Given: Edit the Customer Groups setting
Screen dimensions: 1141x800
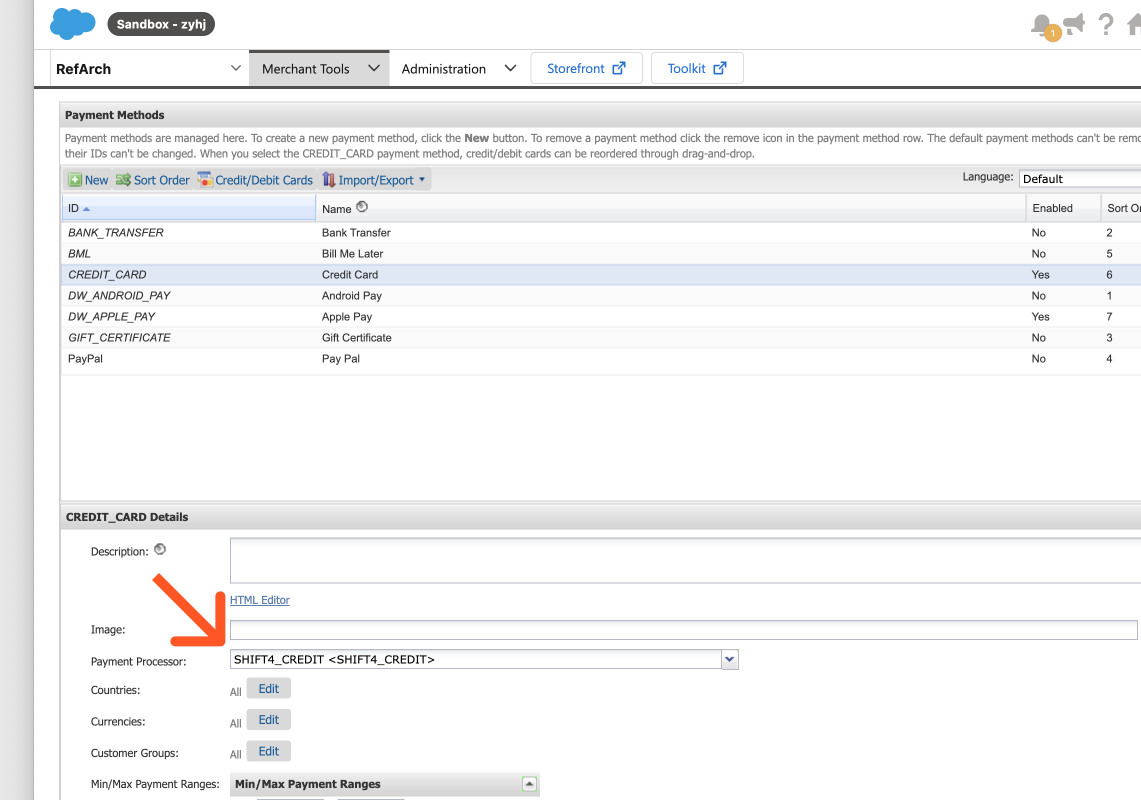Looking at the screenshot, I should coord(269,751).
